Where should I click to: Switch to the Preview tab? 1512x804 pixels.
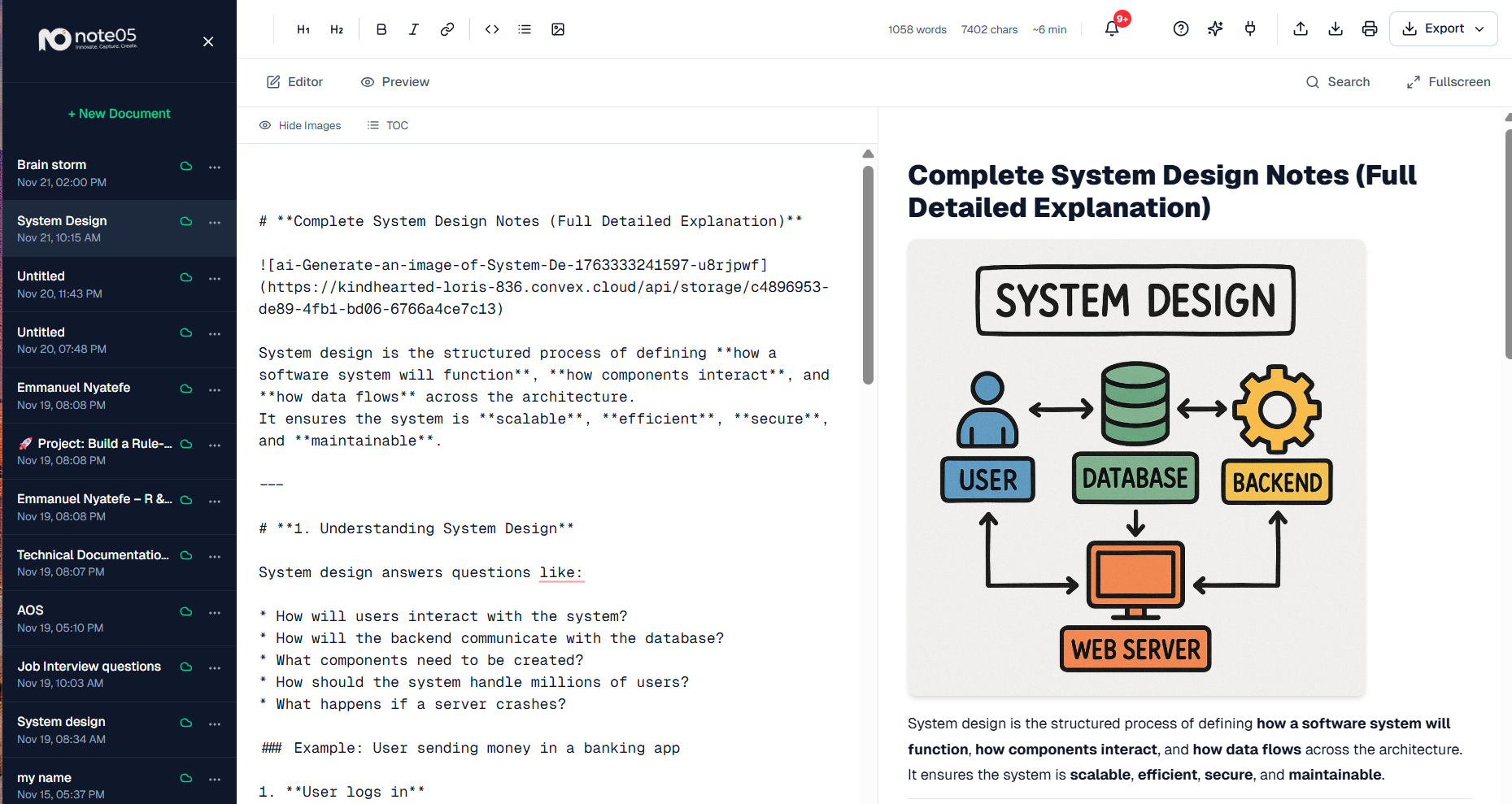pyautogui.click(x=395, y=81)
